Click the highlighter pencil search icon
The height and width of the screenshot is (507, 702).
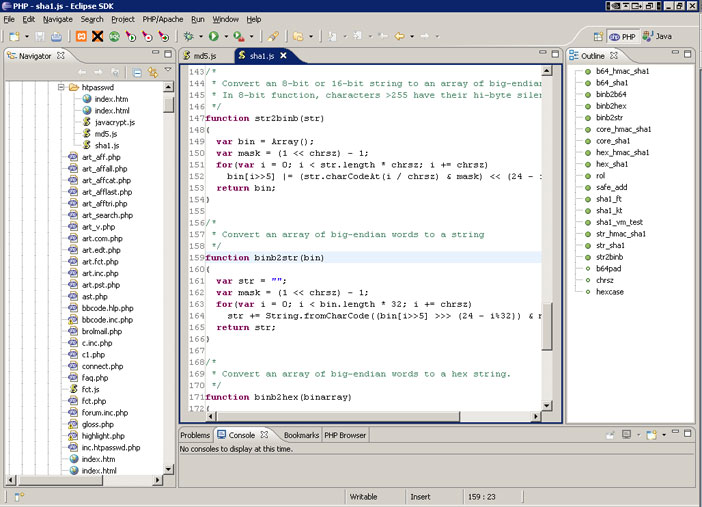click(x=273, y=36)
